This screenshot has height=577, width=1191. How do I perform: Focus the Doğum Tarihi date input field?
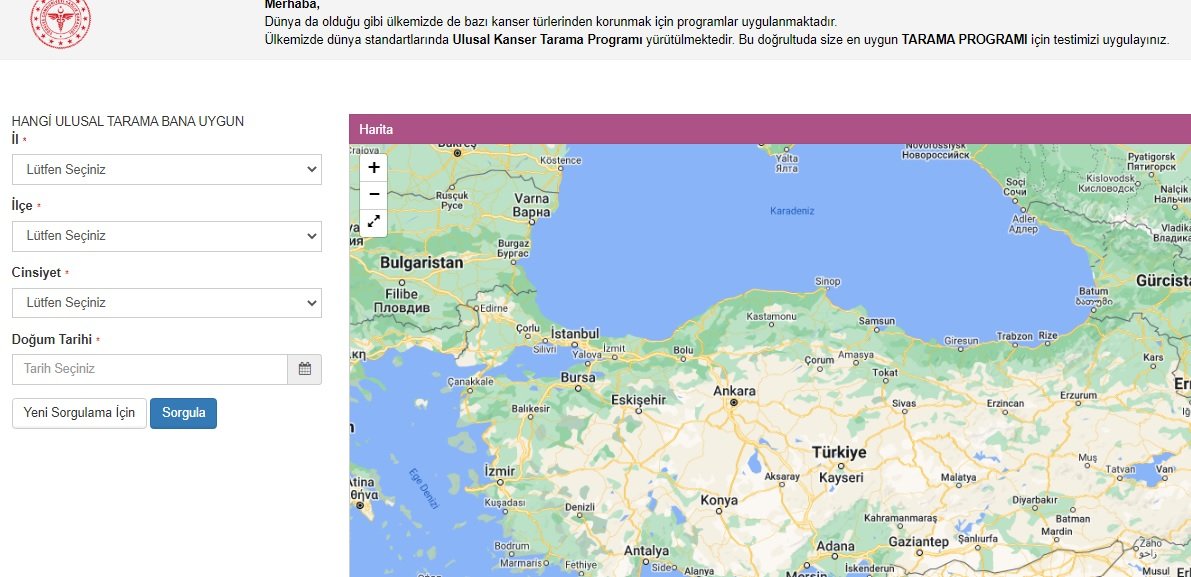pos(150,369)
